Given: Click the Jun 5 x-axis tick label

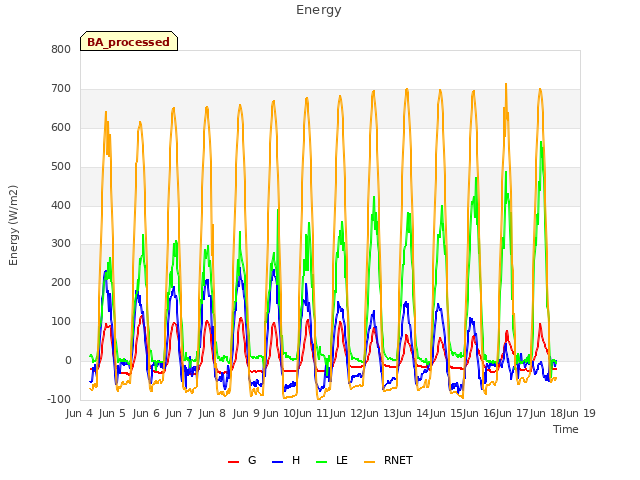Looking at the screenshot, I should coord(112,413).
